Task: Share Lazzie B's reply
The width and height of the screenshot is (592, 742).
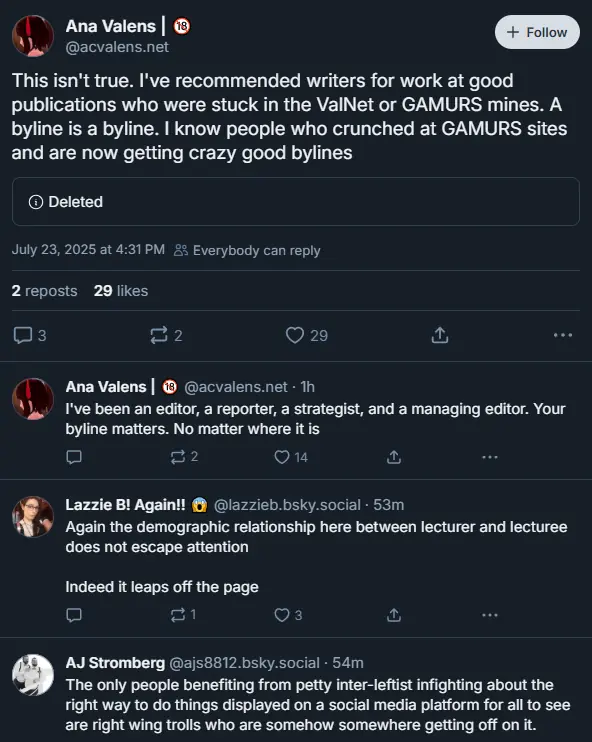Action: (394, 615)
